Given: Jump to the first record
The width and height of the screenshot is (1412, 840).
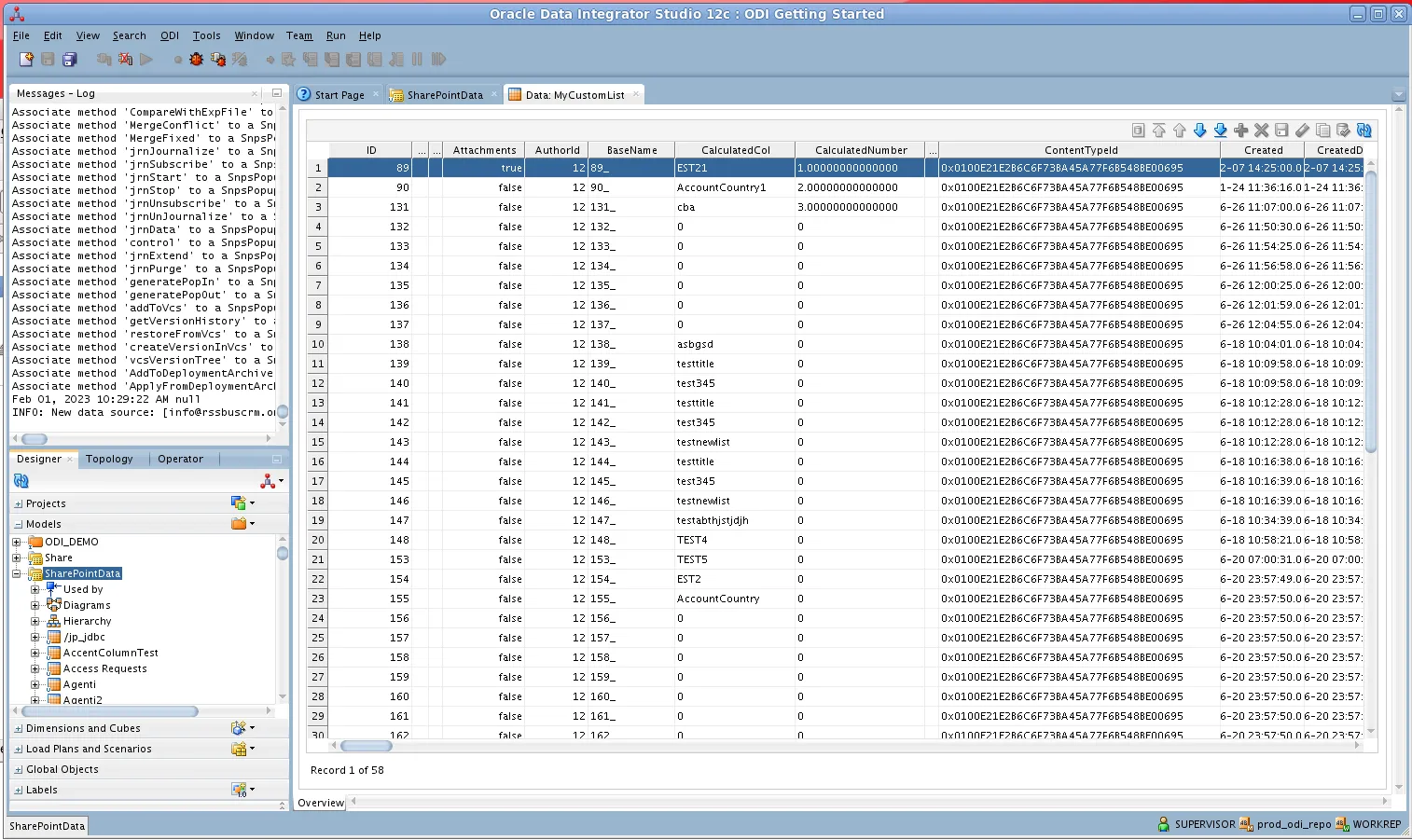Looking at the screenshot, I should click(1158, 131).
